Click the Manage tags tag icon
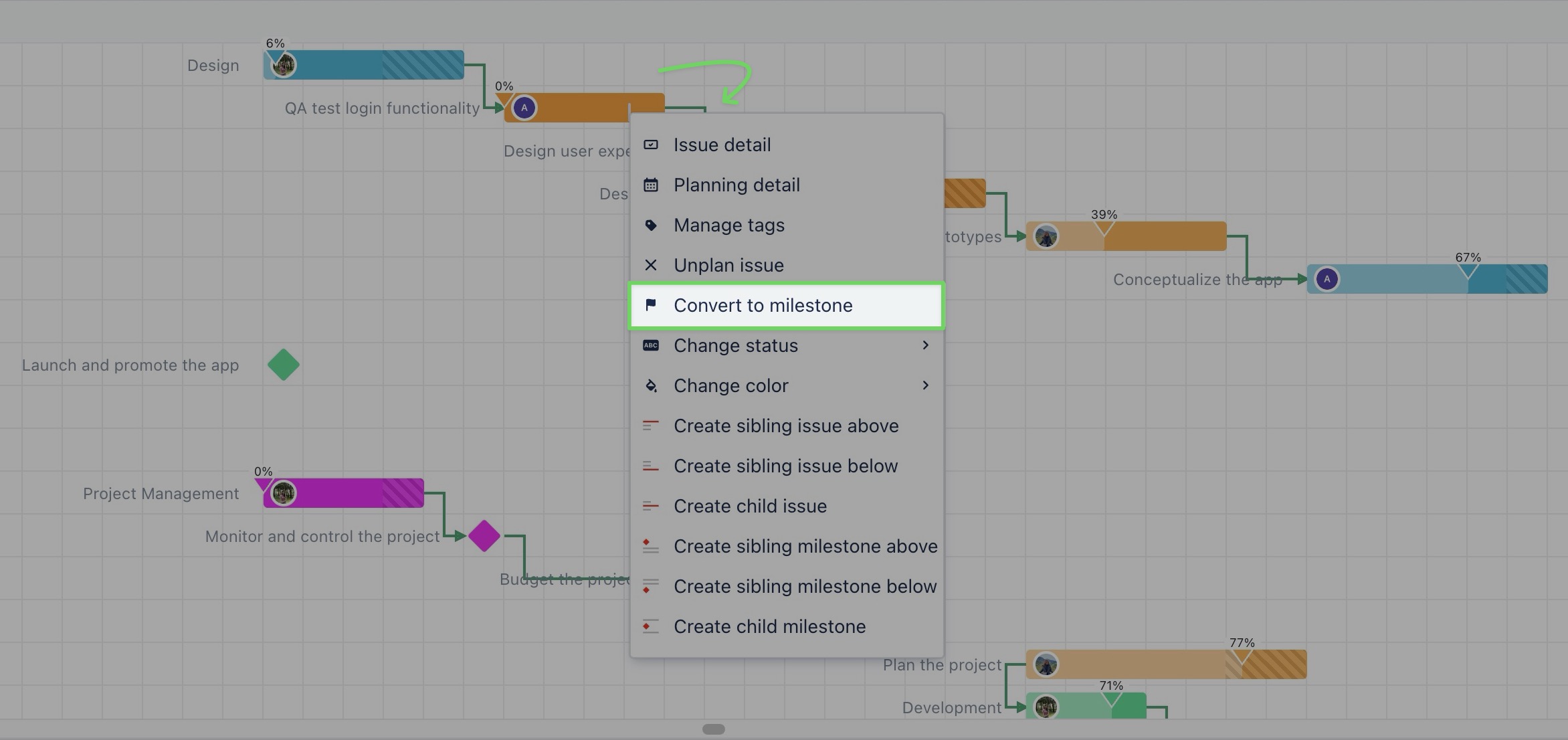 650,225
